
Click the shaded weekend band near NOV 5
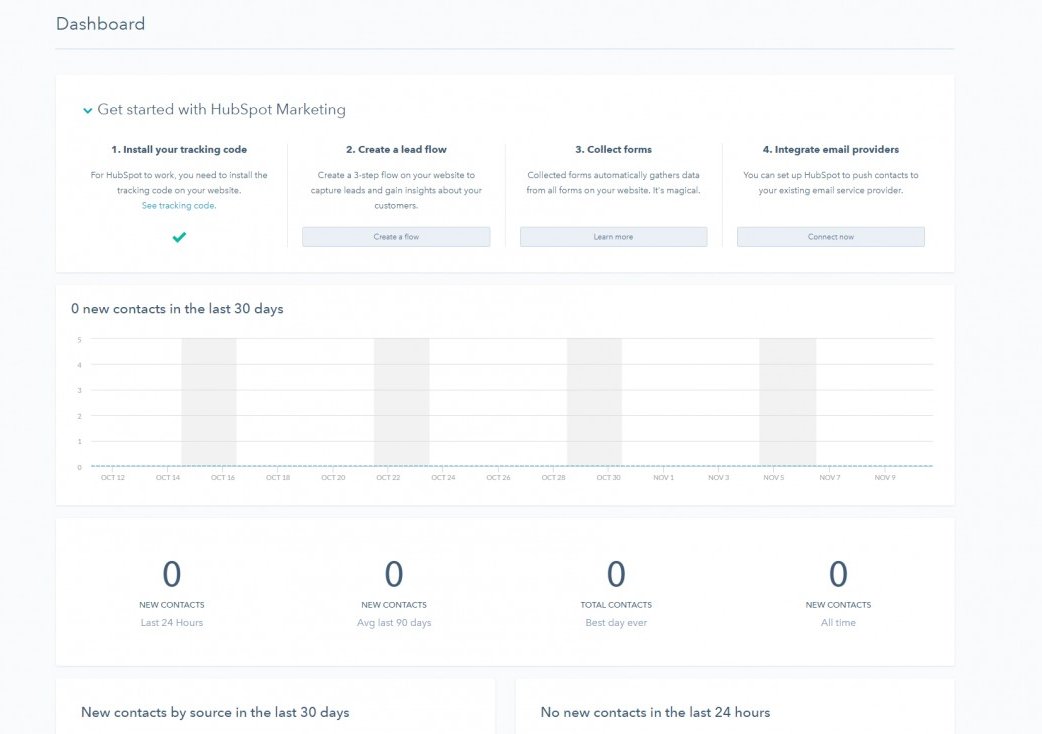click(x=787, y=402)
